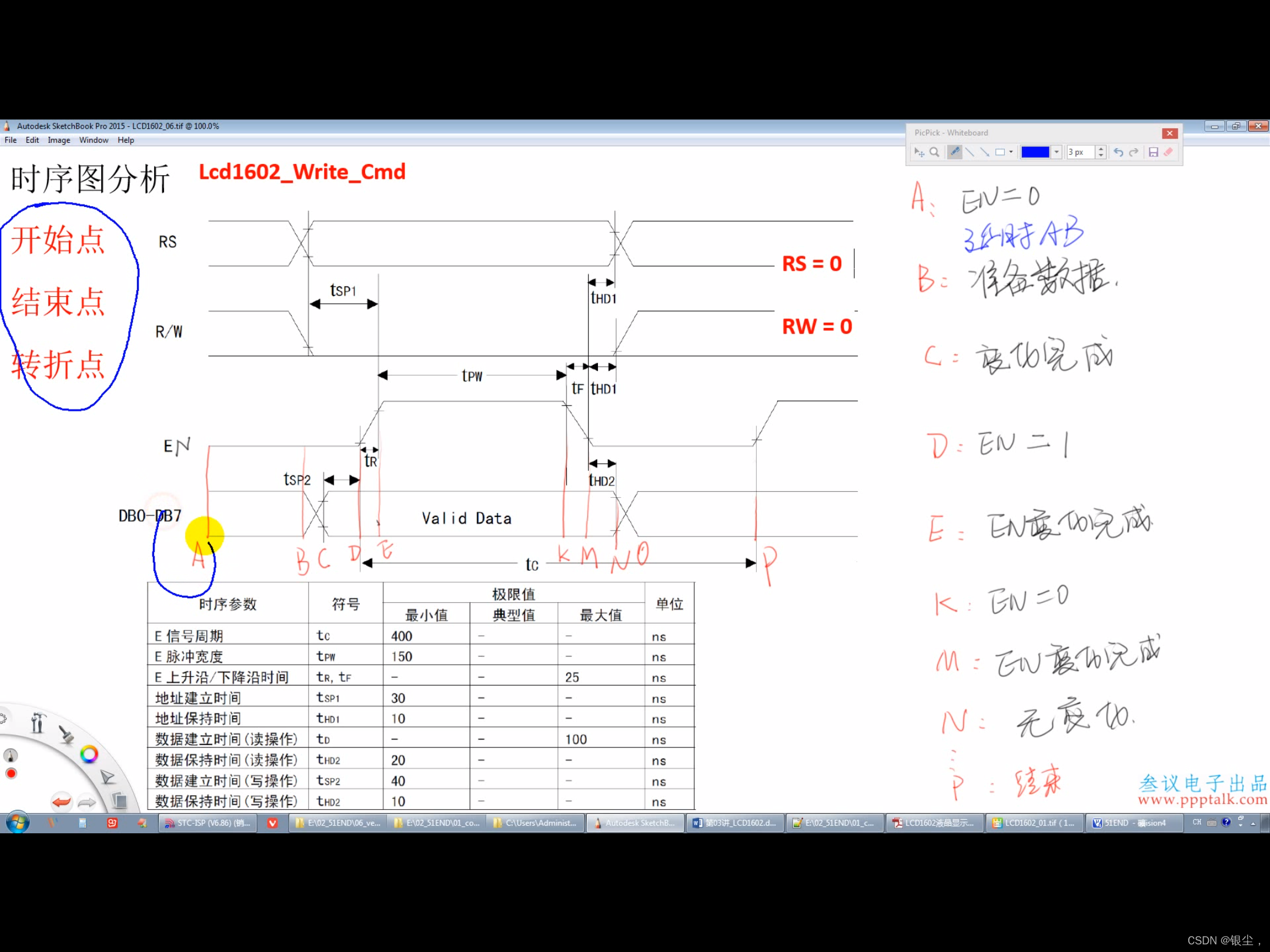Open the SketchBook lagoon tools (hammer) icon

(x=38, y=723)
